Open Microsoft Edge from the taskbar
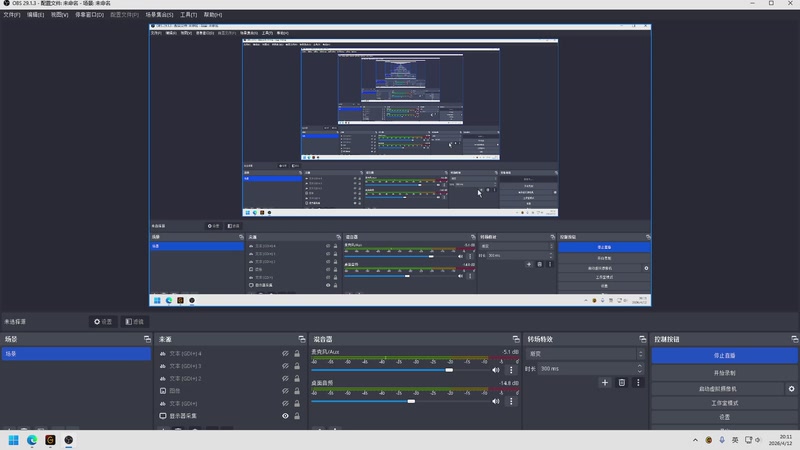This screenshot has width=800, height=450. [x=32, y=440]
